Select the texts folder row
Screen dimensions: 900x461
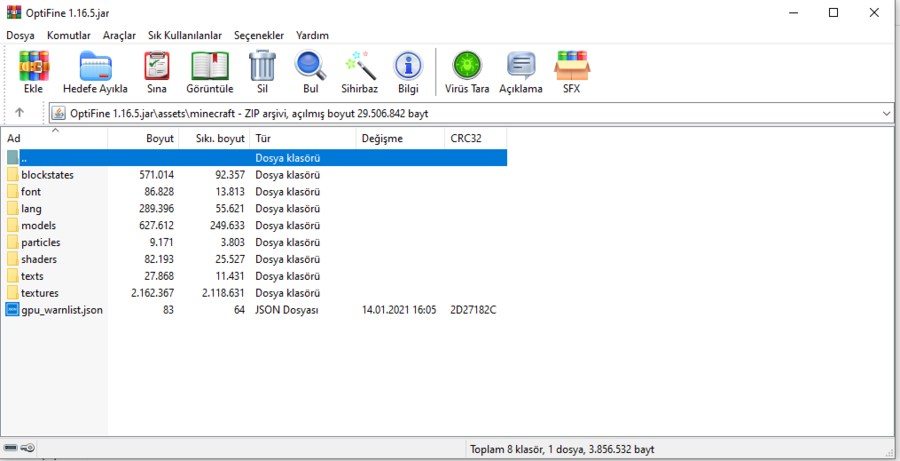click(254, 276)
